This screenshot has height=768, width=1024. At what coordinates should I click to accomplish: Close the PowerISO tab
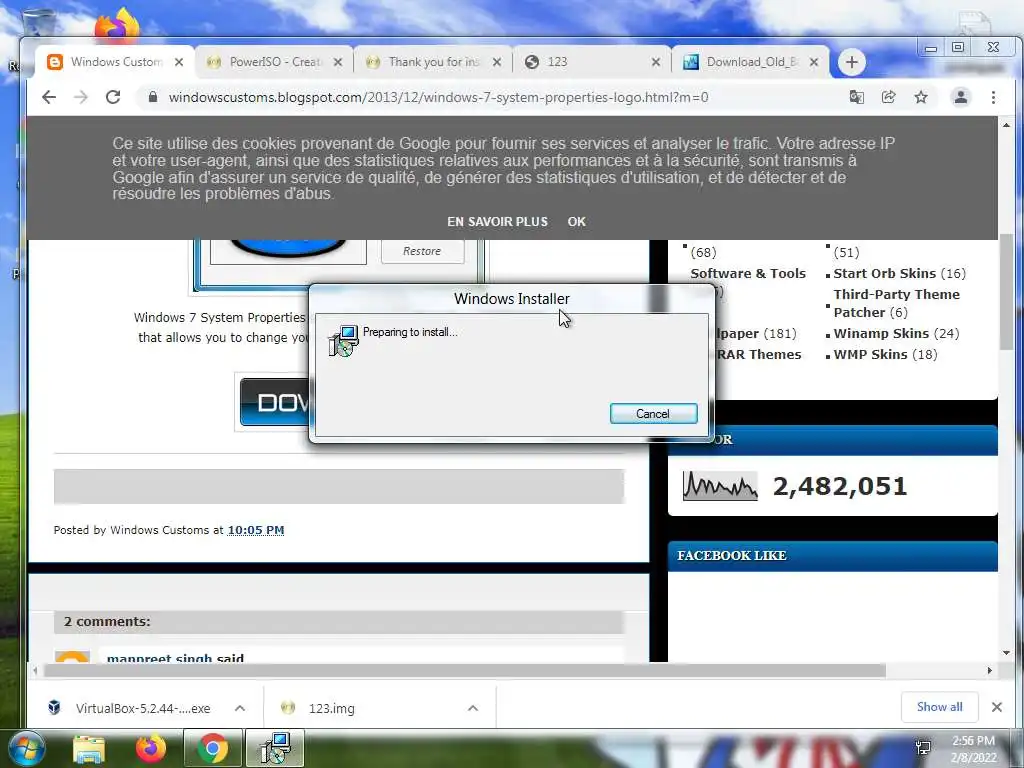tap(338, 62)
